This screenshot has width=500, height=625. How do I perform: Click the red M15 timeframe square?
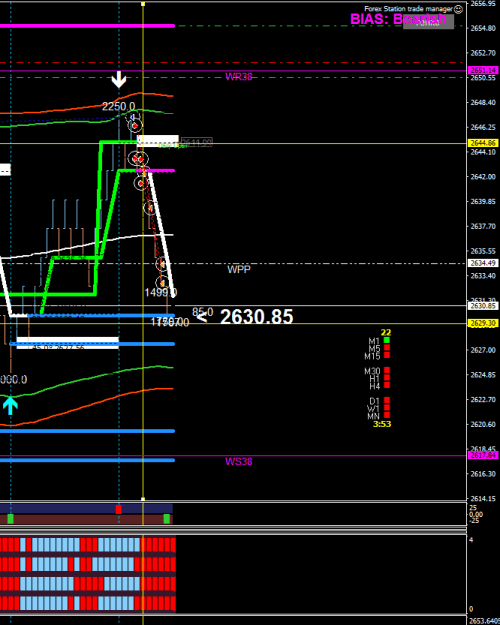(386, 355)
